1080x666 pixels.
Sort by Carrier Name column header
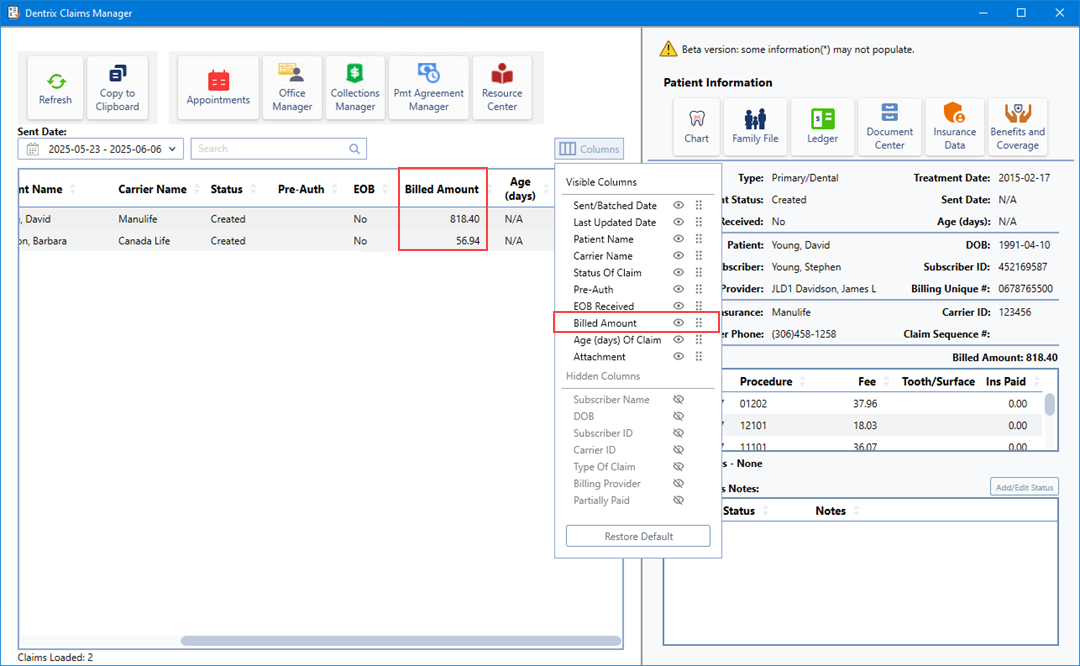(152, 190)
